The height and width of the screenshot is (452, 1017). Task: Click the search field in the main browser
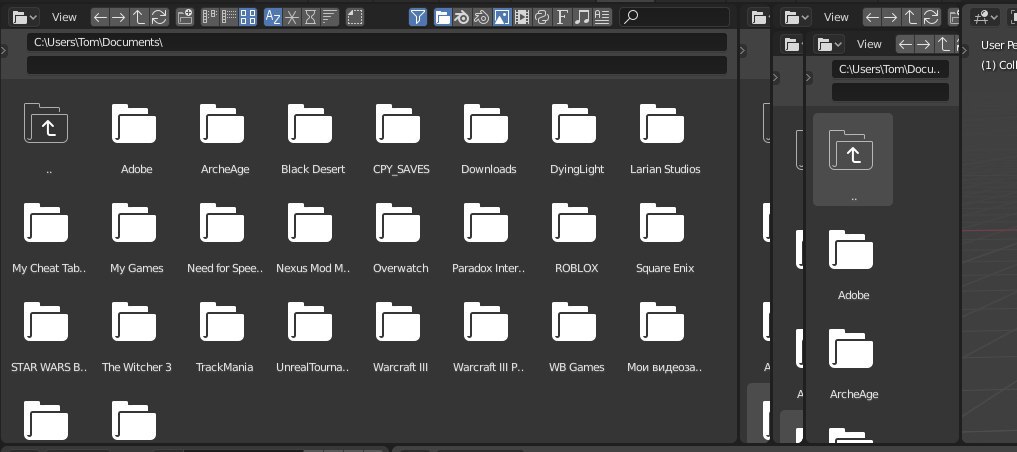[675, 18]
